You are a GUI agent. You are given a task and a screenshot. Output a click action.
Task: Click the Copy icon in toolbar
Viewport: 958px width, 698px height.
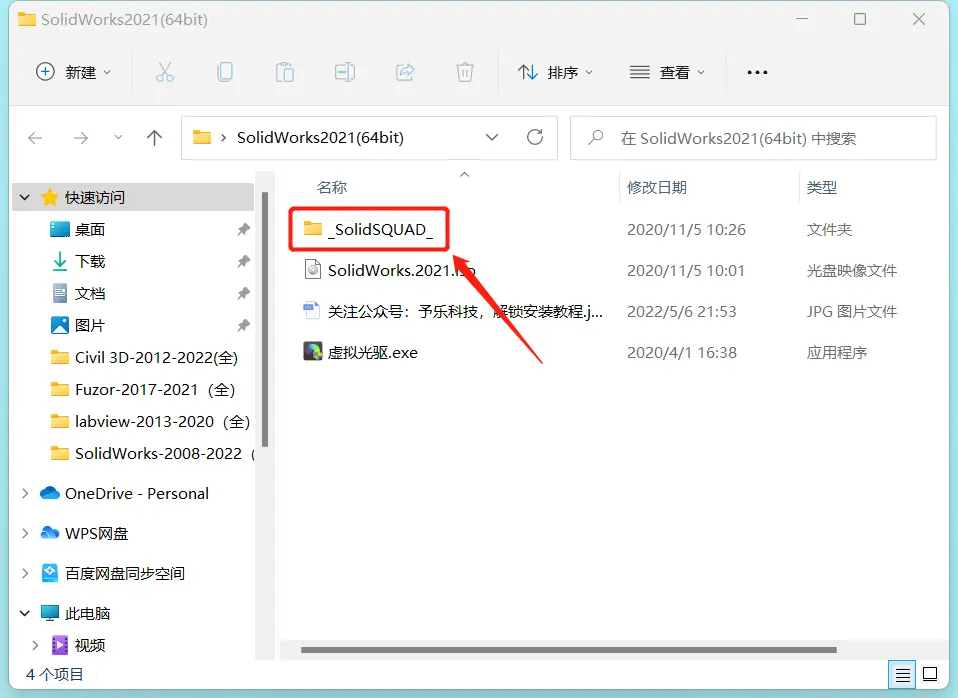point(225,72)
